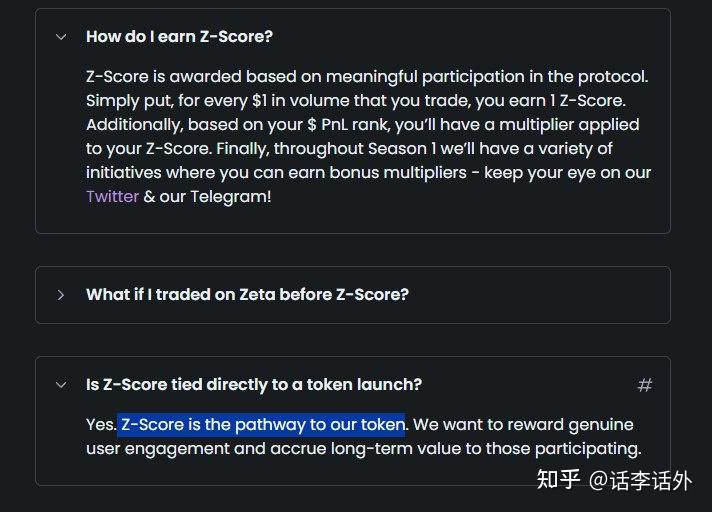The width and height of the screenshot is (712, 512).
Task: Click 'What if I traded on Zeta before Z-Score?' heading
Action: 247,295
